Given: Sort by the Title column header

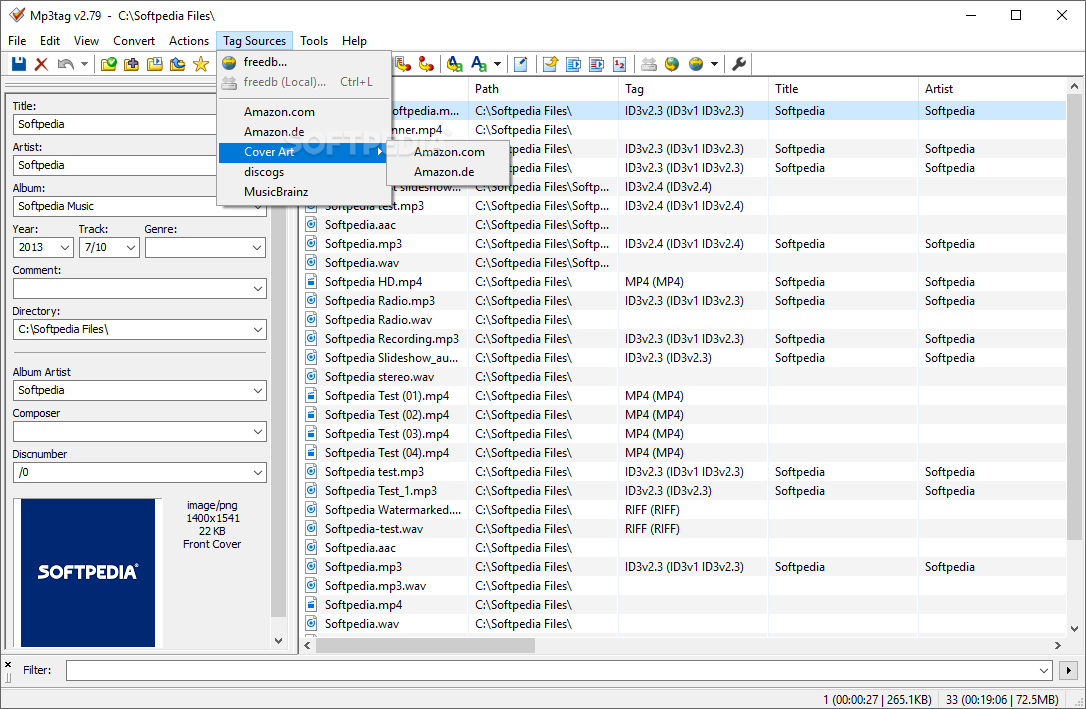Looking at the screenshot, I should (x=843, y=89).
